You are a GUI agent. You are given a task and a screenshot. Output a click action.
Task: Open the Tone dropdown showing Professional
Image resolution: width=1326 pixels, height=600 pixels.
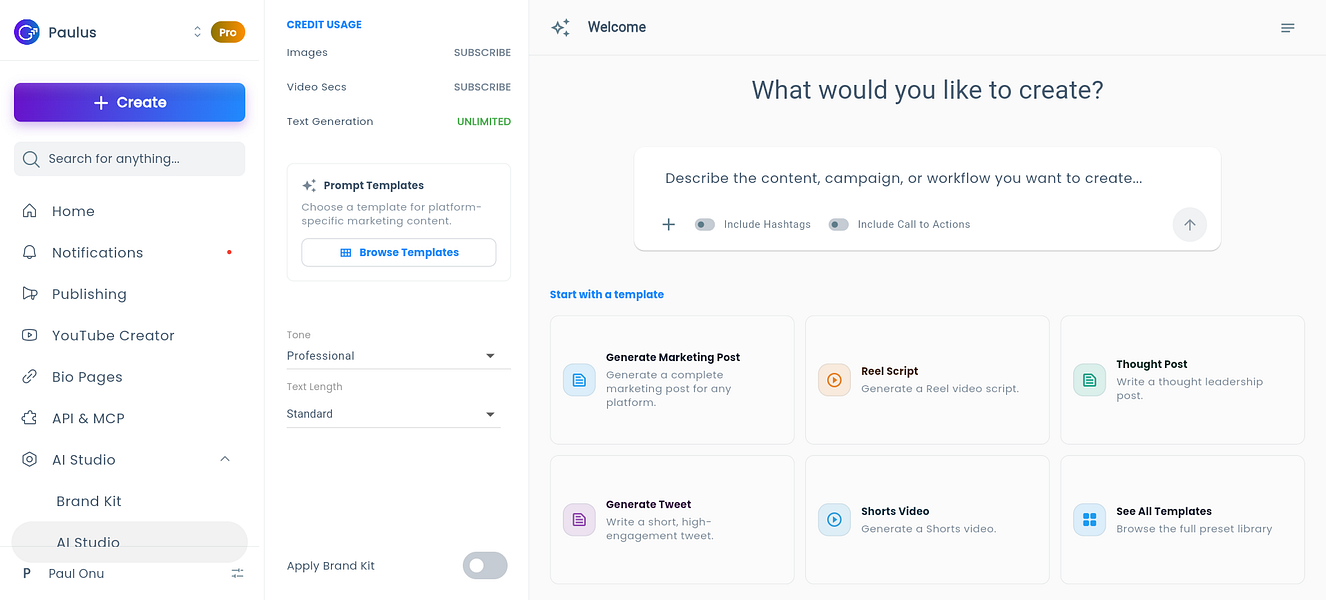click(398, 356)
